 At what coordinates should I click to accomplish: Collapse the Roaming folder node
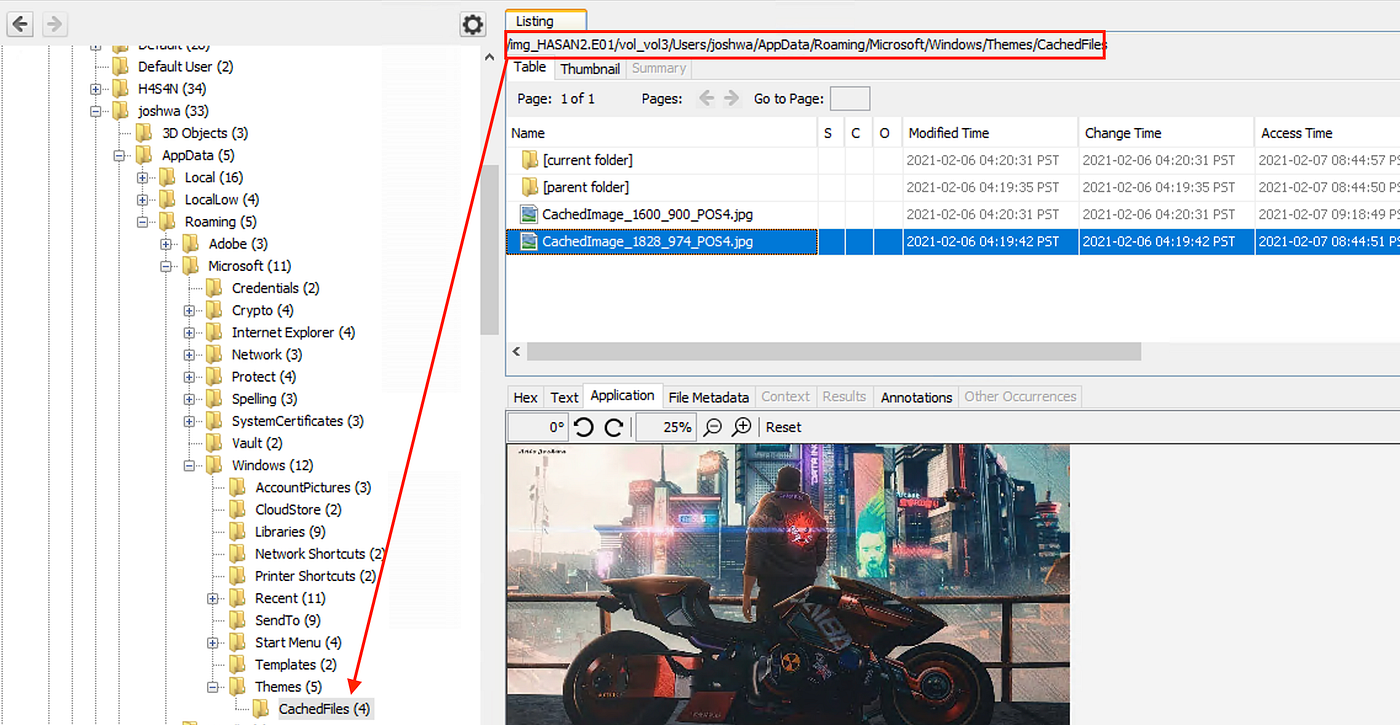click(x=142, y=222)
